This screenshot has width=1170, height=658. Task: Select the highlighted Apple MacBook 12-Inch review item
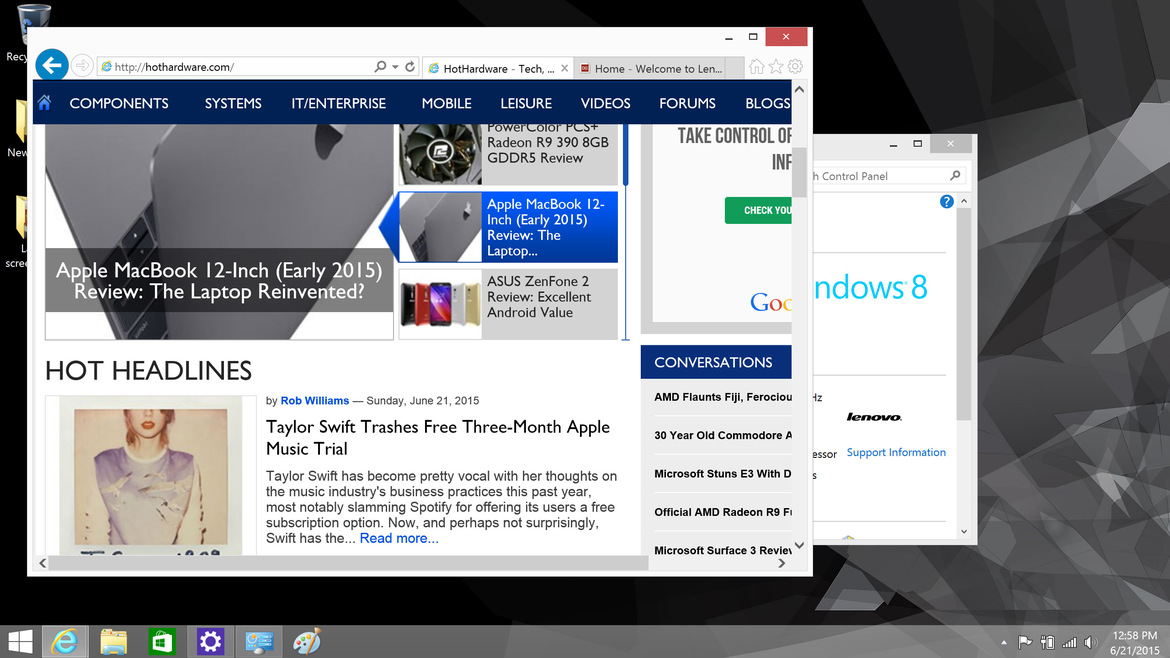click(508, 227)
